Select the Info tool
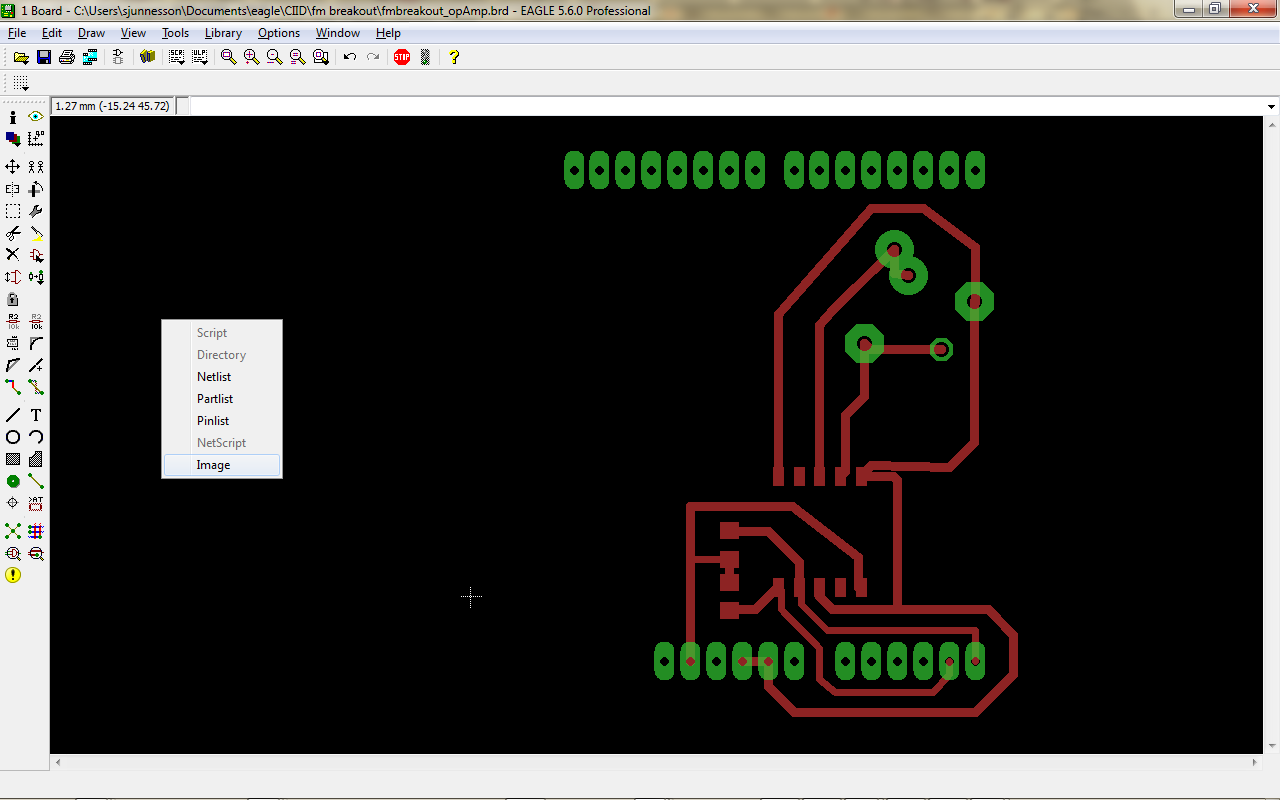1280x800 pixels. pos(13,117)
